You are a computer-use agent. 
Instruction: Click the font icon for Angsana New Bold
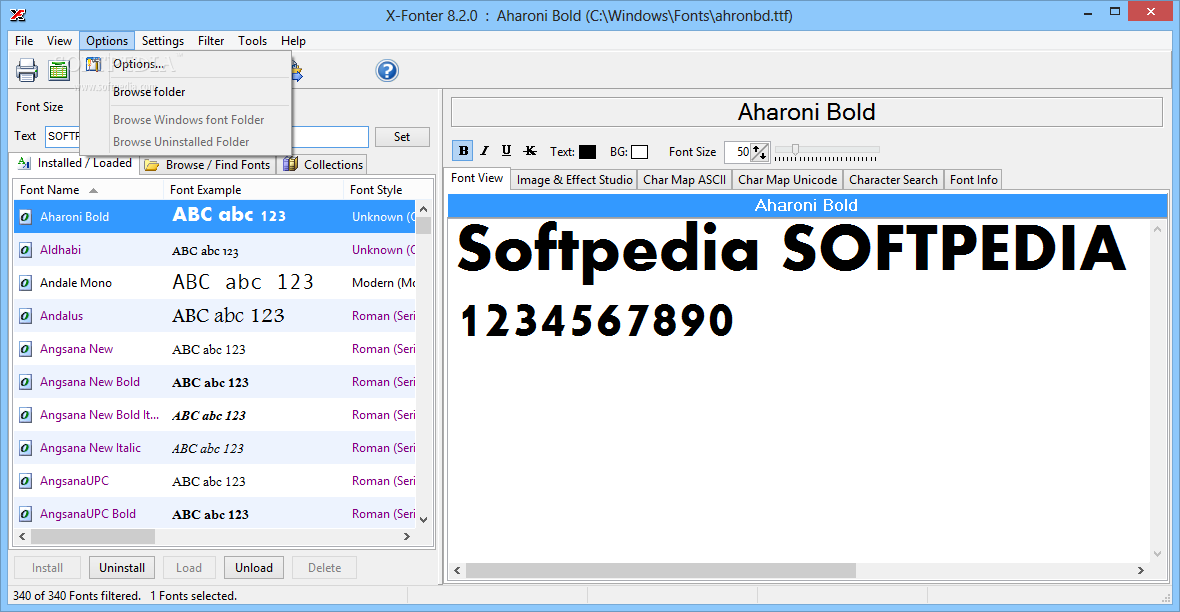[26, 382]
